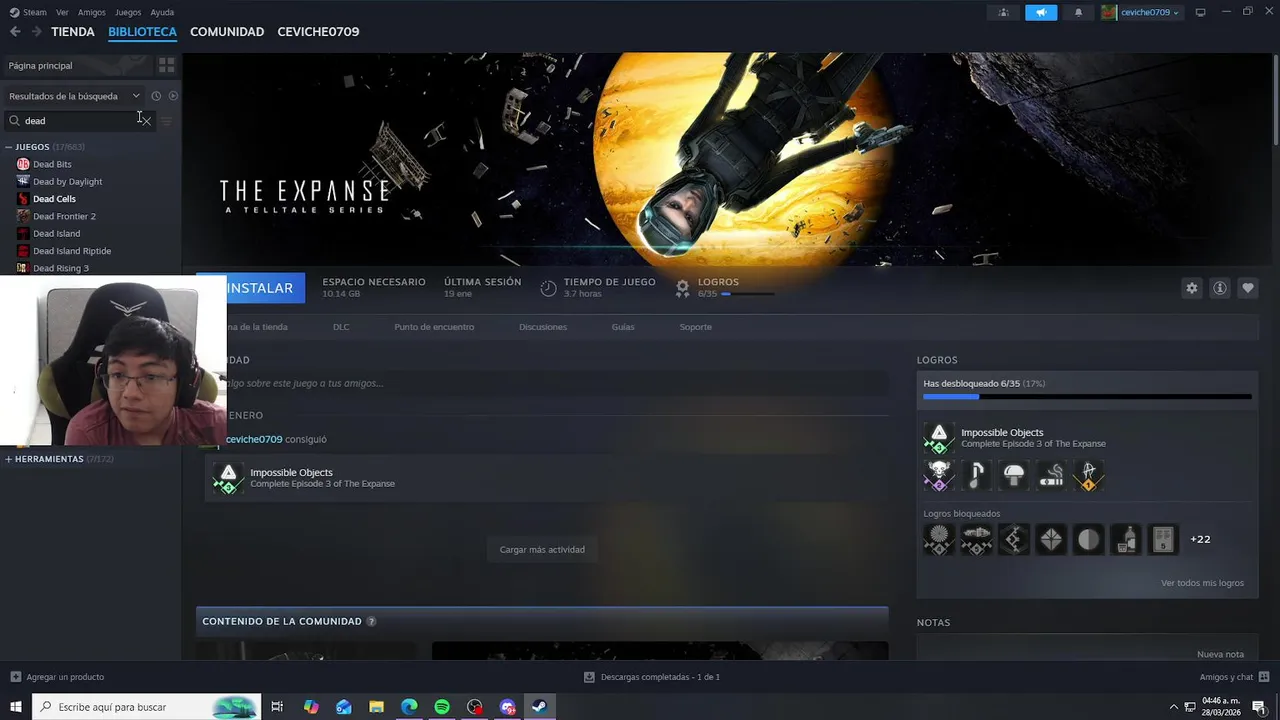Show hidden system tray icons chevron
1280x720 pixels.
1174,707
